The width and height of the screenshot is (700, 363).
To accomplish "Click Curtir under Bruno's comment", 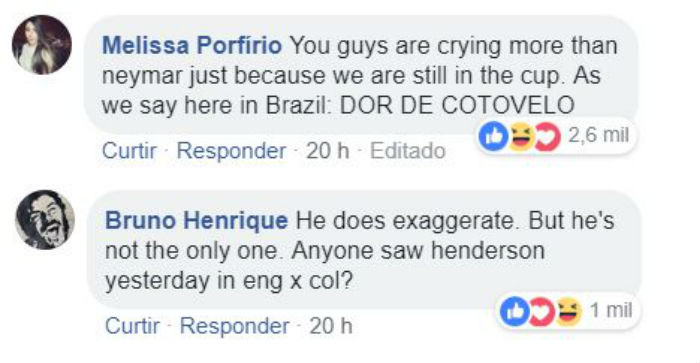I will (x=133, y=325).
